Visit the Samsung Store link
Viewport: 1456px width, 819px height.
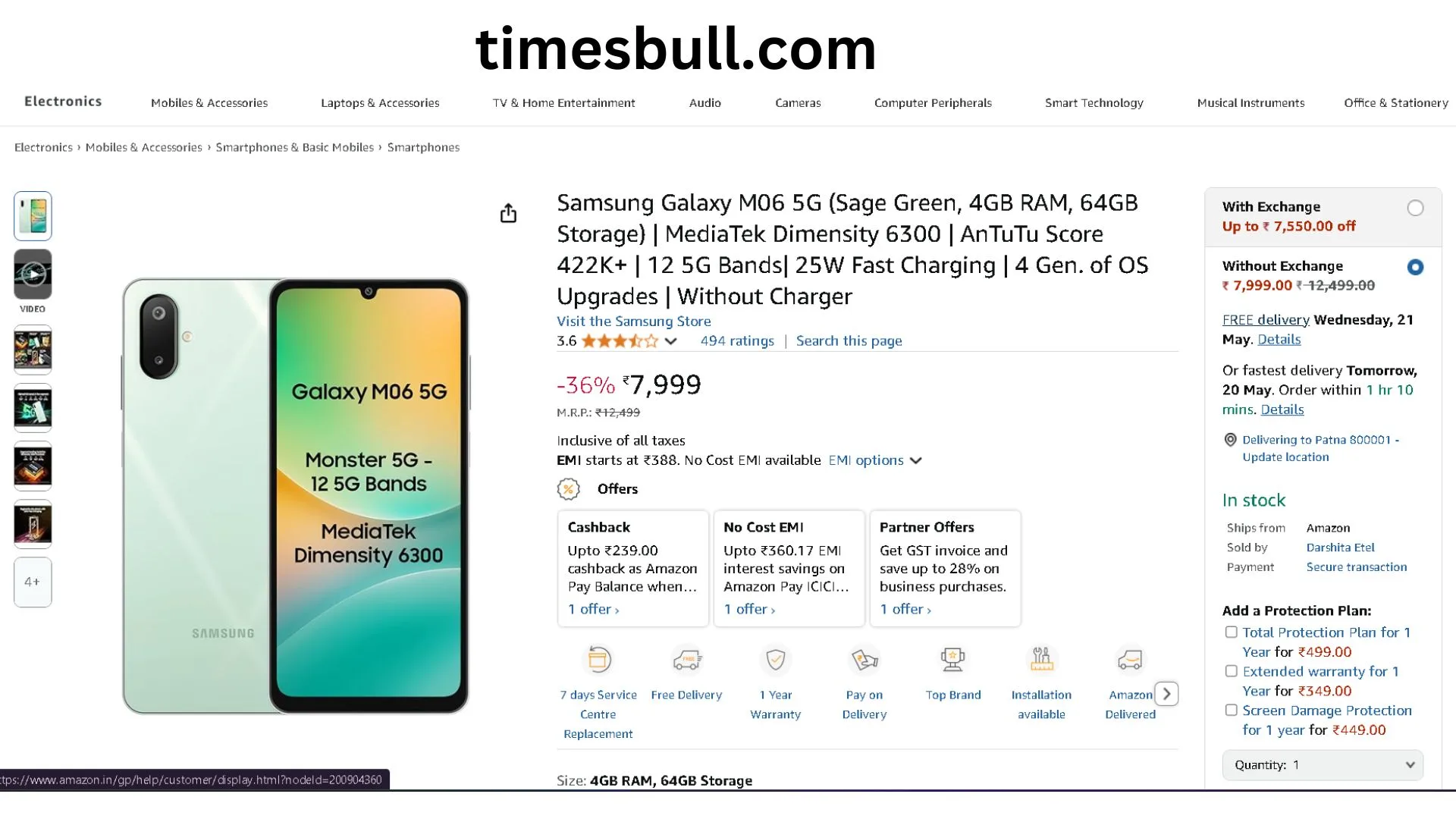[633, 322]
